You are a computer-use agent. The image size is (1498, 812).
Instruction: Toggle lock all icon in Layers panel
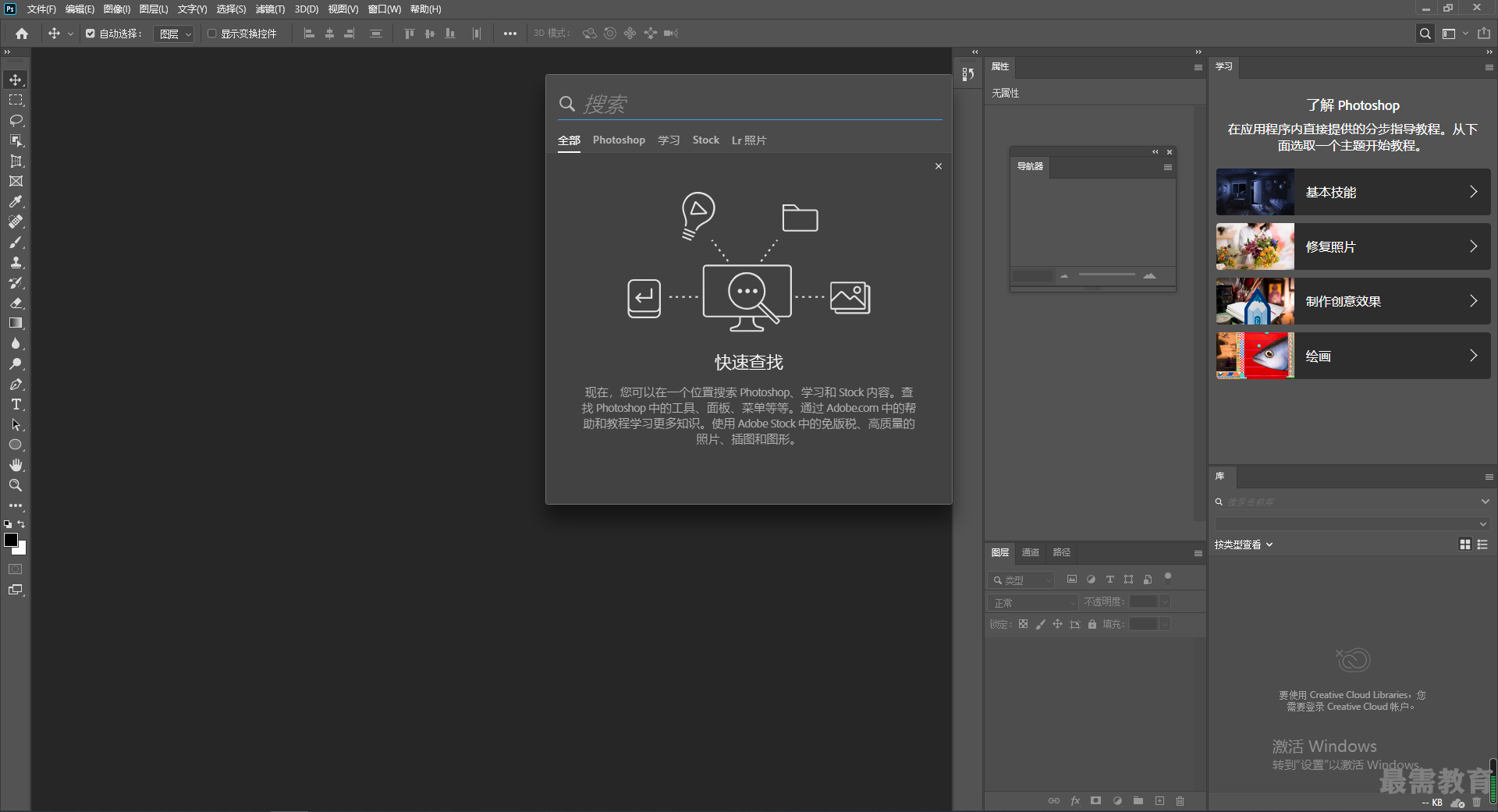[1092, 624]
